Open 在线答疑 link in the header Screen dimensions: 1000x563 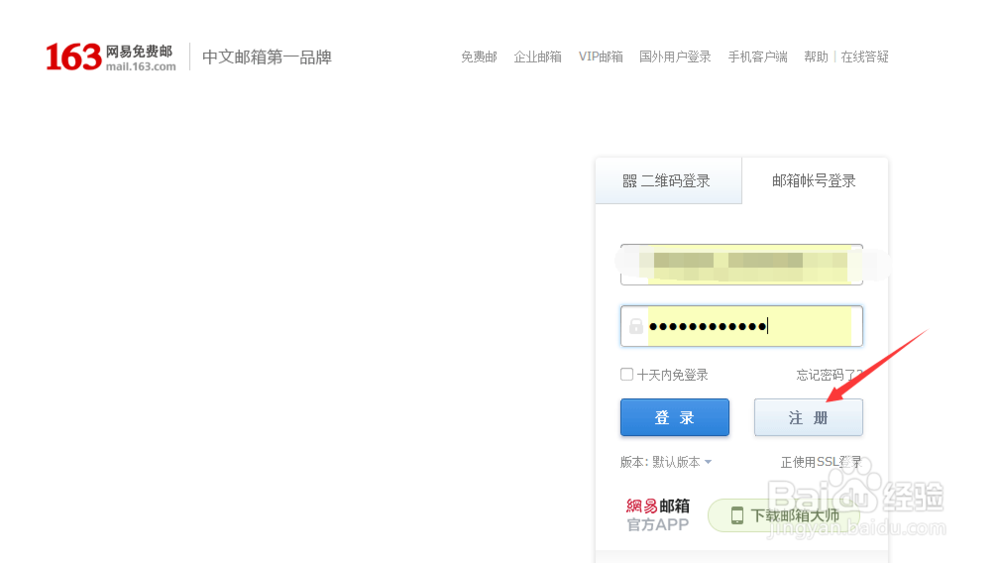click(865, 57)
